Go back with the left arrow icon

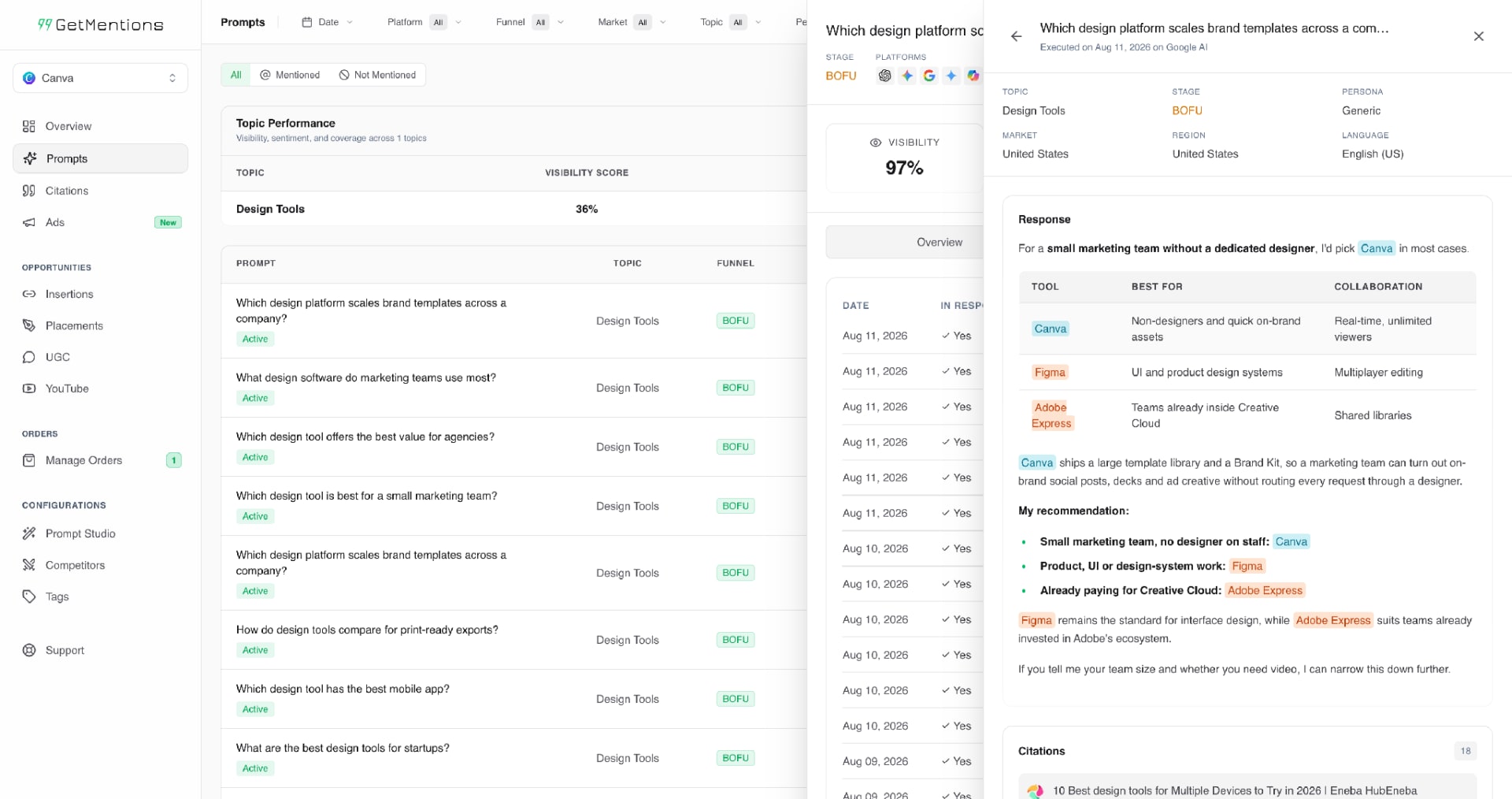1016,36
